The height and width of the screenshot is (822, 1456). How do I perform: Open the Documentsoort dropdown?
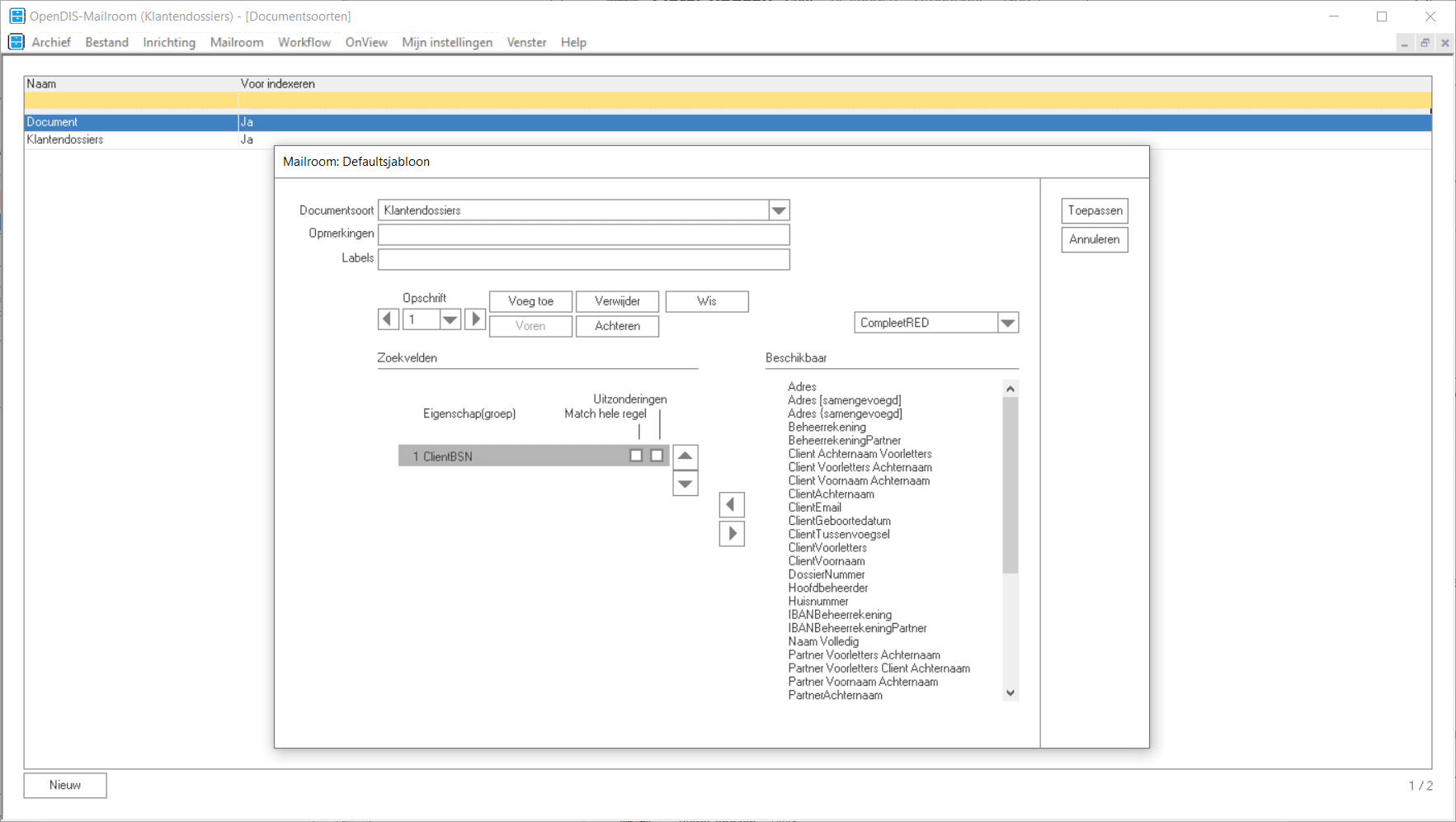pyautogui.click(x=779, y=210)
